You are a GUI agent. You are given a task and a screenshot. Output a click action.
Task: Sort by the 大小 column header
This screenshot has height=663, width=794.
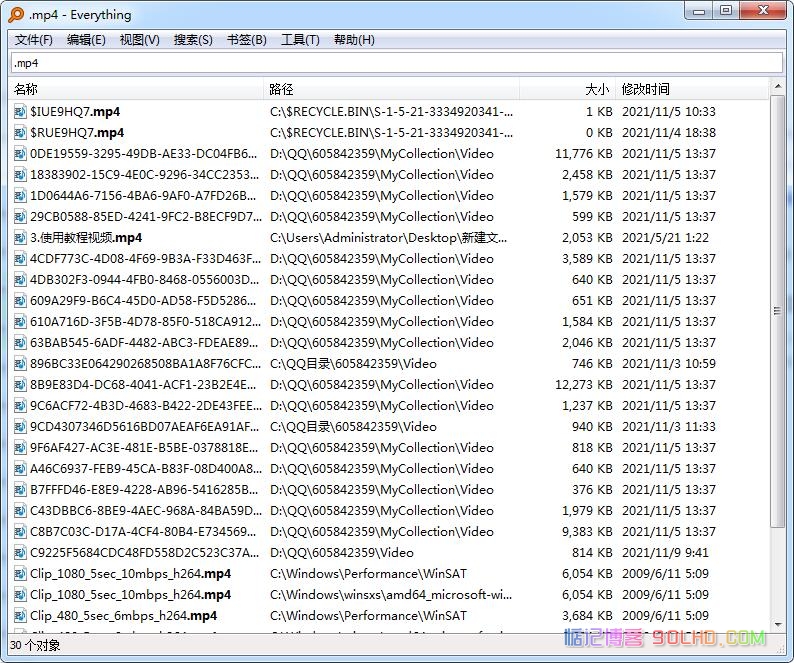tap(567, 89)
